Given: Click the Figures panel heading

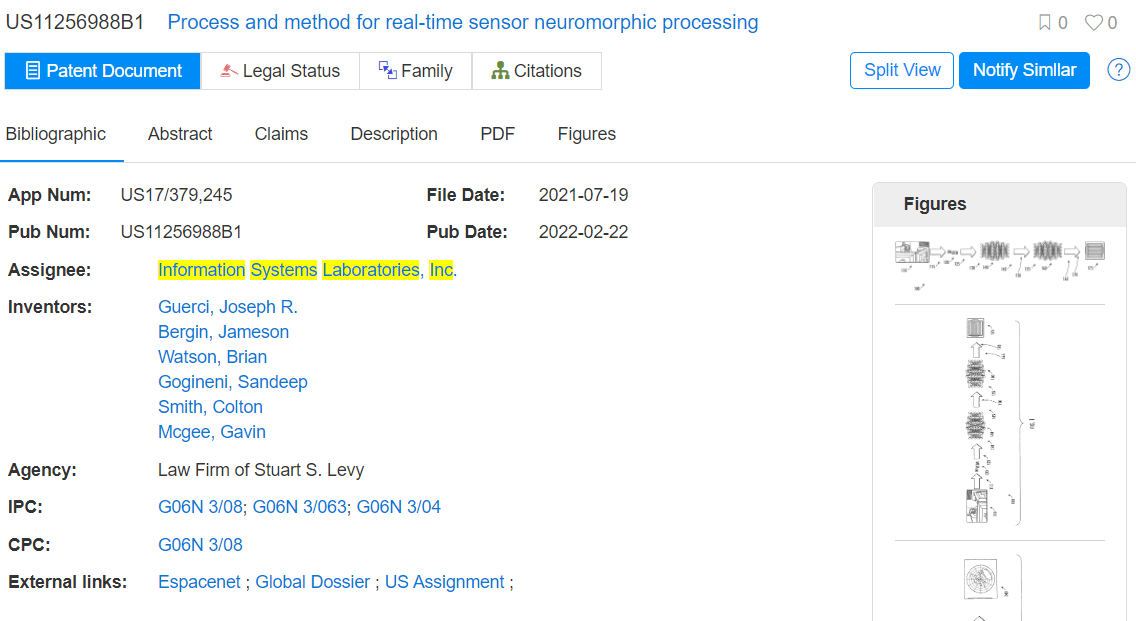Looking at the screenshot, I should [935, 204].
